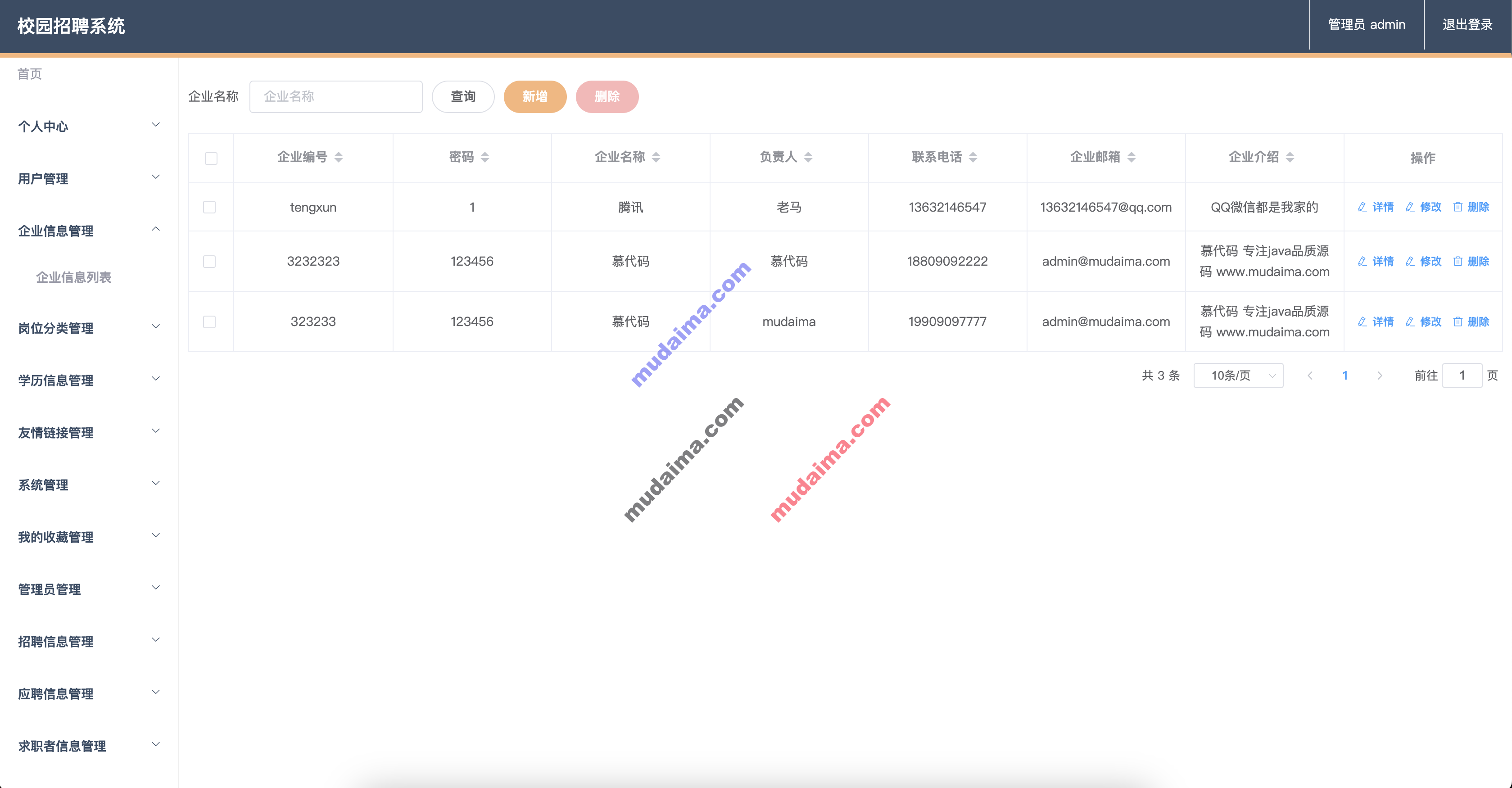
Task: Expand 系统管理 sidebar menu
Action: [89, 485]
